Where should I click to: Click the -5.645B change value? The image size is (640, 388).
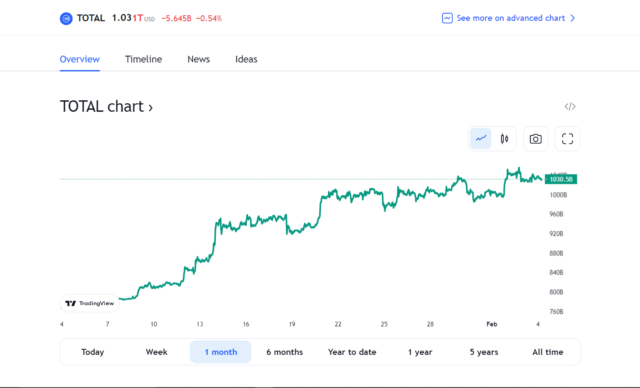(x=176, y=18)
